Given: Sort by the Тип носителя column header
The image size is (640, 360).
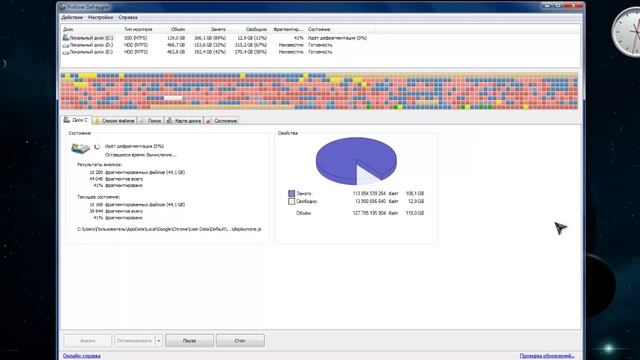Looking at the screenshot, I should tap(138, 29).
